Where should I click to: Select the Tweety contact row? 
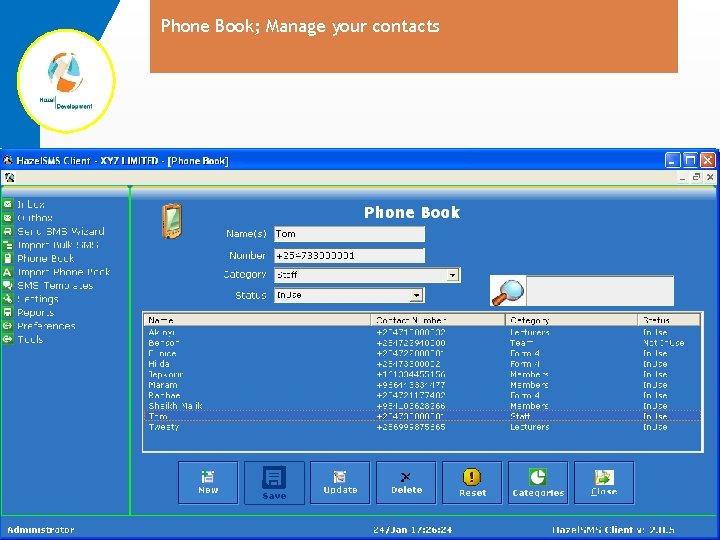pos(422,427)
